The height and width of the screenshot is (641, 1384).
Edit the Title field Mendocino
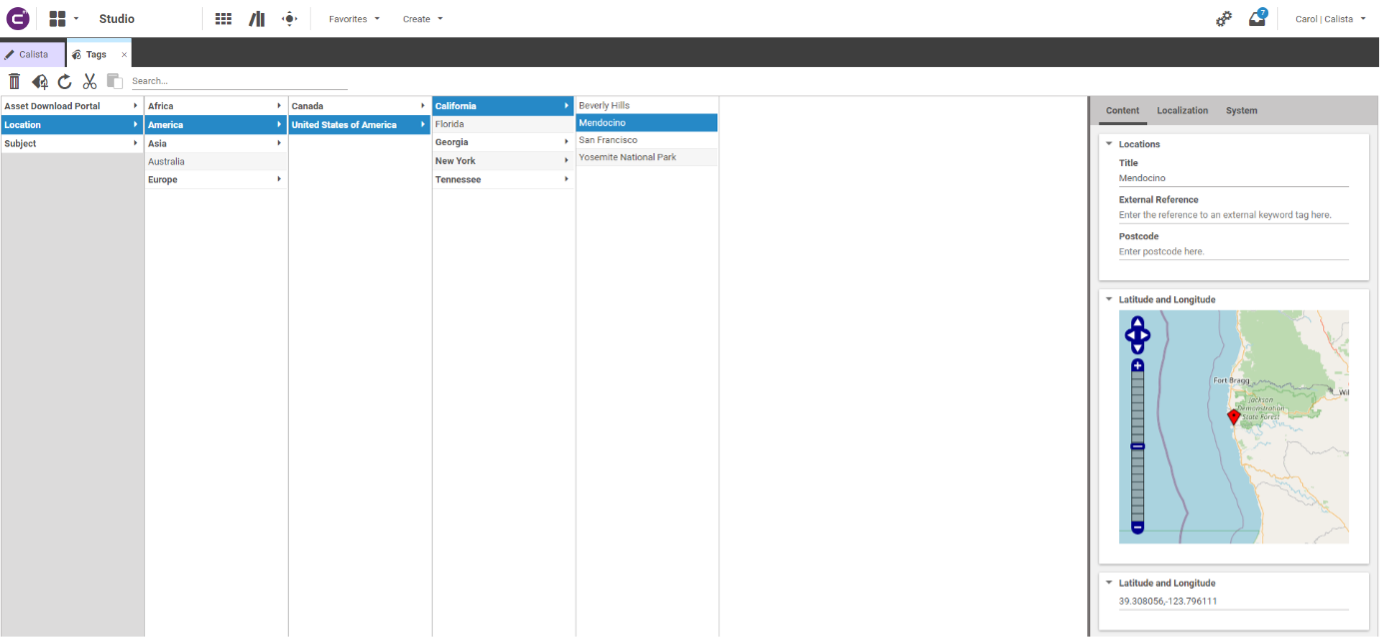[1233, 178]
